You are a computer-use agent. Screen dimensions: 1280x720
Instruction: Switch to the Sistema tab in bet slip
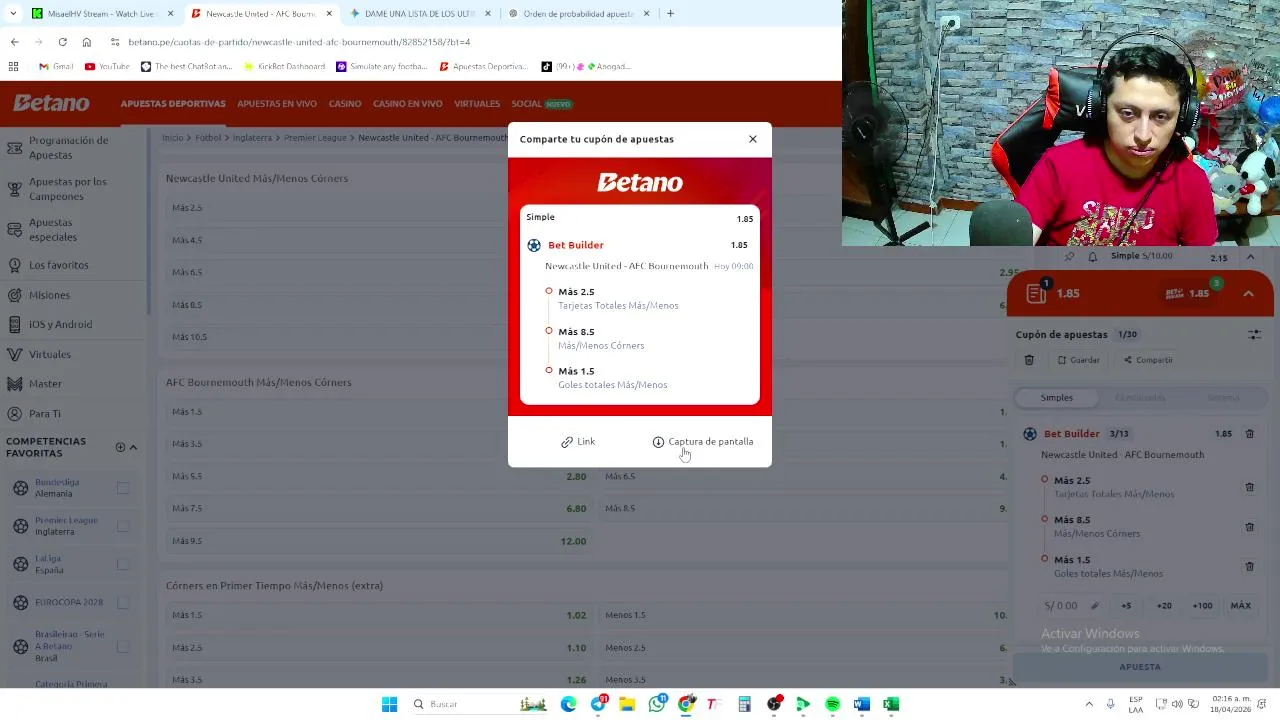click(x=1223, y=398)
